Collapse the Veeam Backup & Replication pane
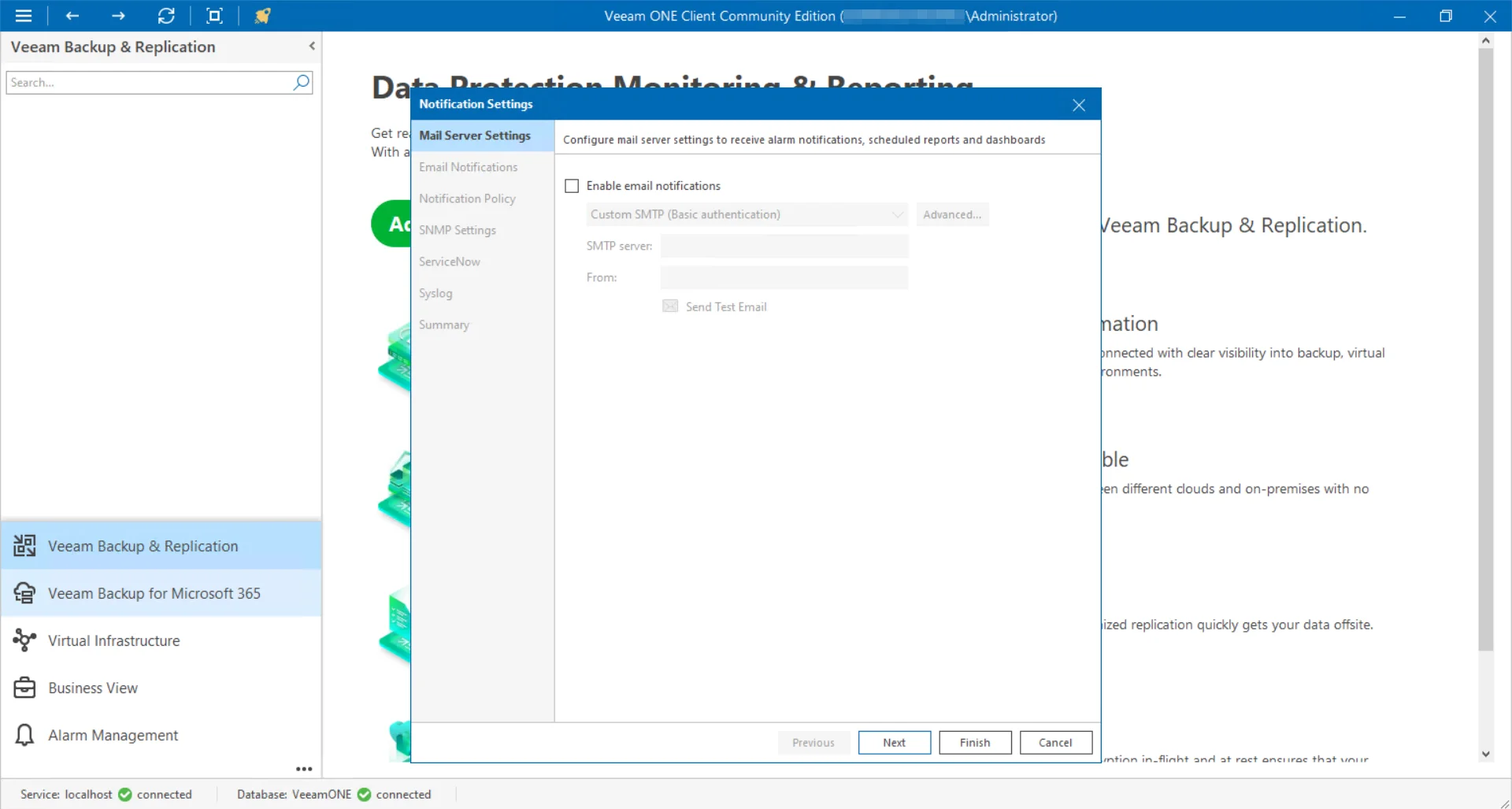 312,46
